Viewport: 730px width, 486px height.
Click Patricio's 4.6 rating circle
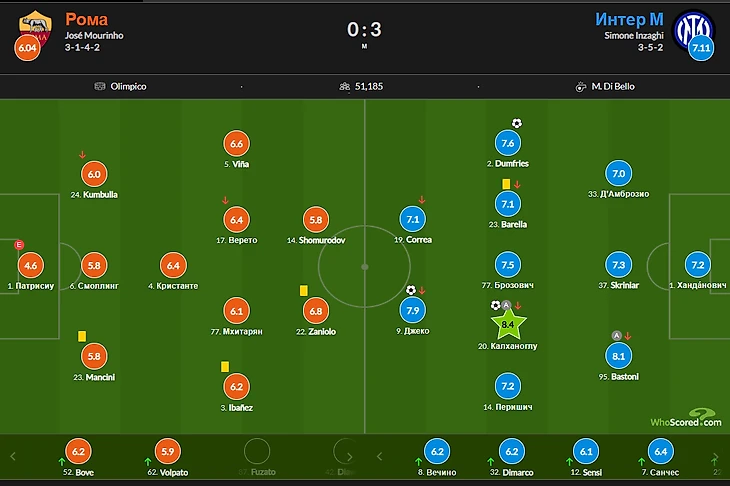31,265
